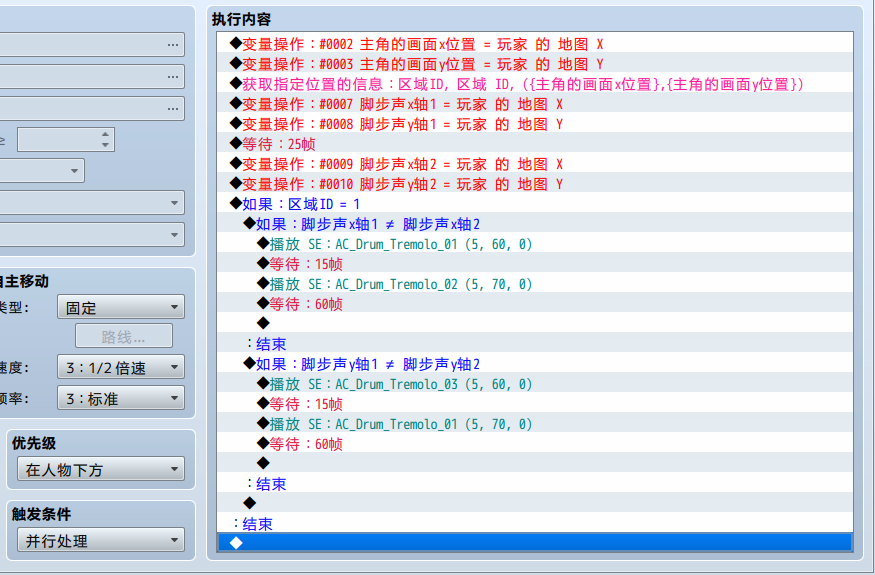Image resolution: width=875 pixels, height=575 pixels.
Task: Select 播放 SE AC_Drum_Tremolo_01 (5, 60, 0) line
Action: [535, 244]
